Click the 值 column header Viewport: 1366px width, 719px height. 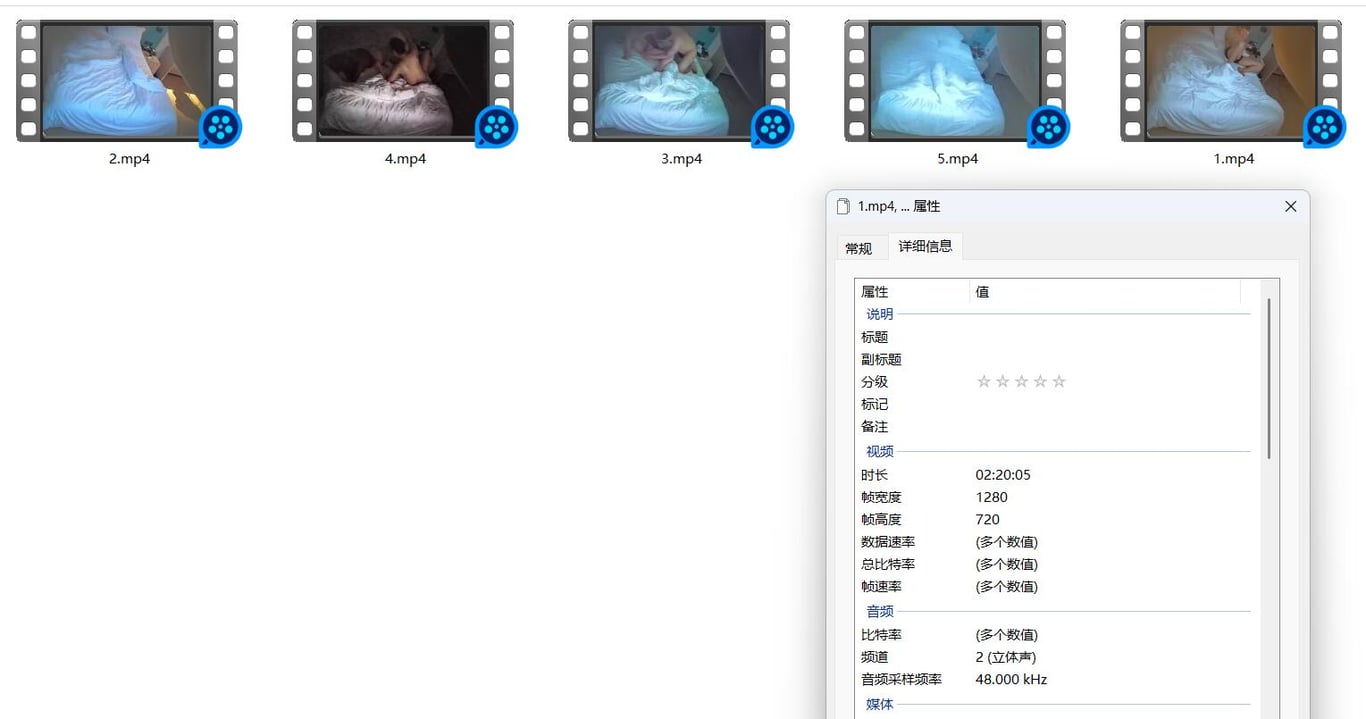pyautogui.click(x=1105, y=291)
